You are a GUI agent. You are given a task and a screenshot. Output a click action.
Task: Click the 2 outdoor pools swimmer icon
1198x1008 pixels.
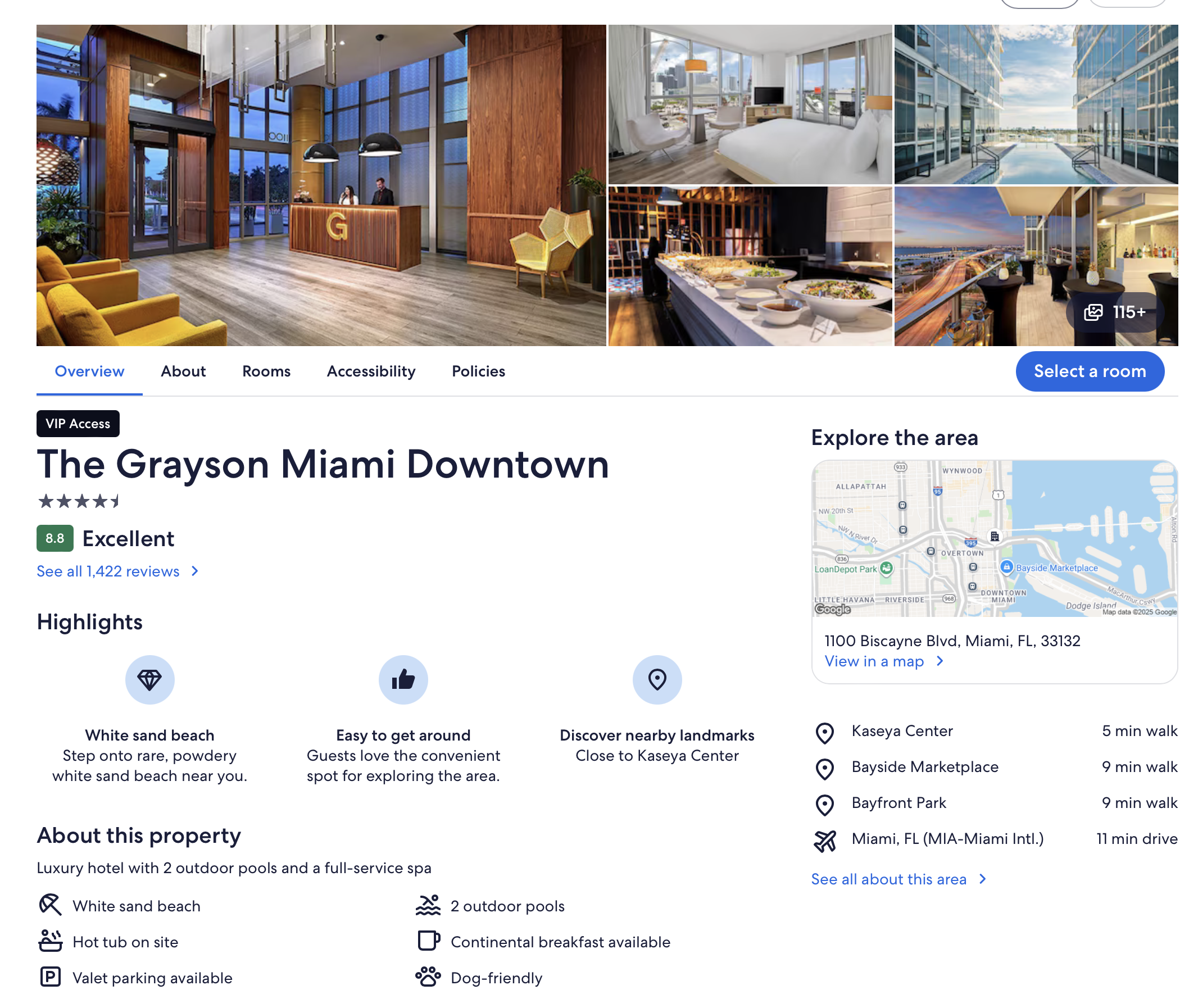coord(428,906)
